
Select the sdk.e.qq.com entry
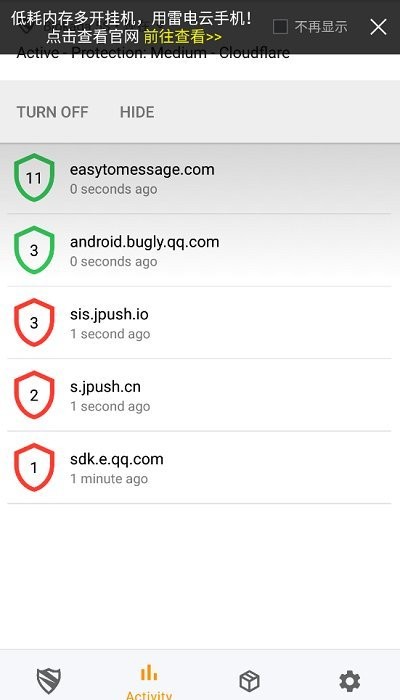200,468
